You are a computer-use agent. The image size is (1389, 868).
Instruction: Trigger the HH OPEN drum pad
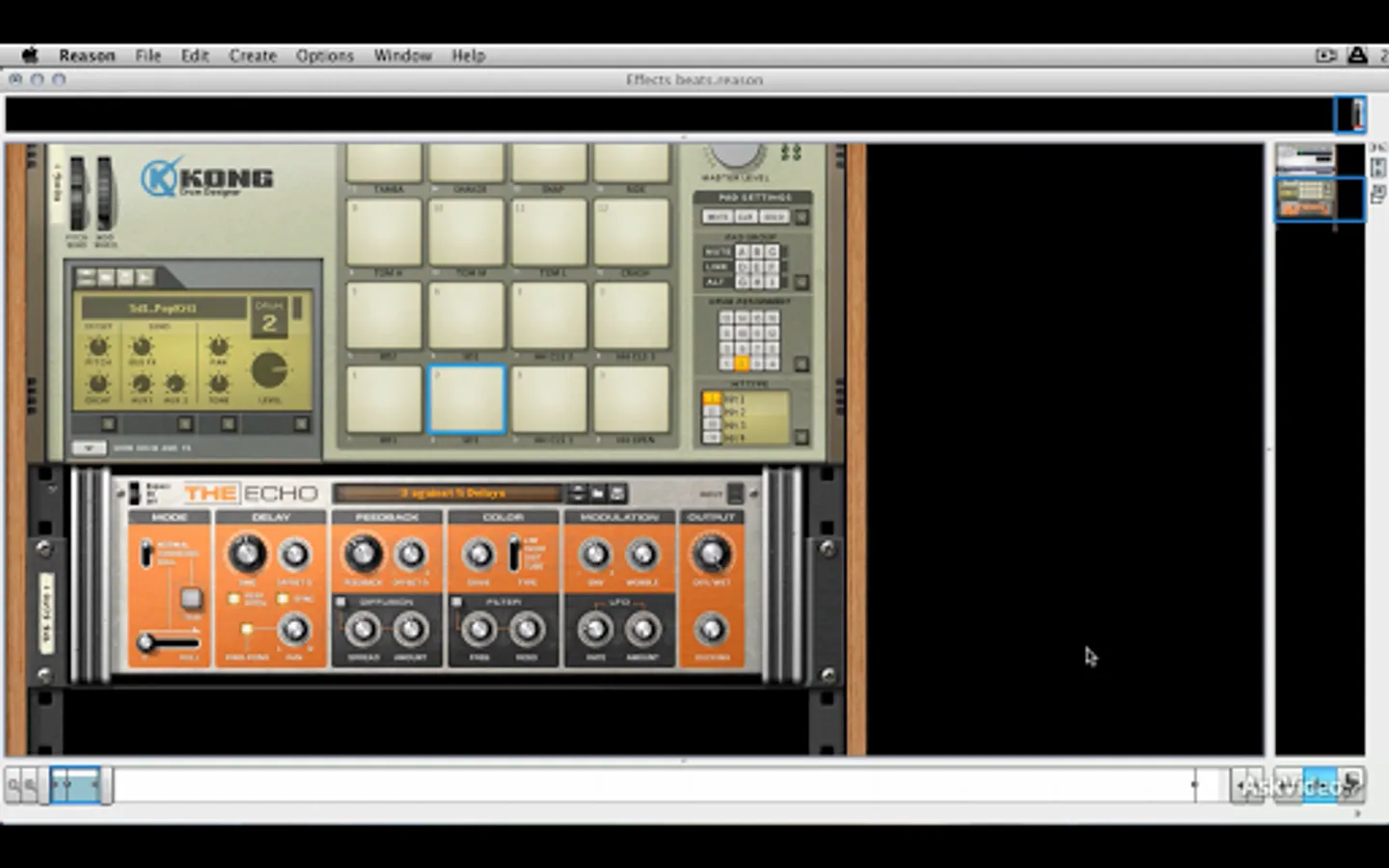(632, 398)
